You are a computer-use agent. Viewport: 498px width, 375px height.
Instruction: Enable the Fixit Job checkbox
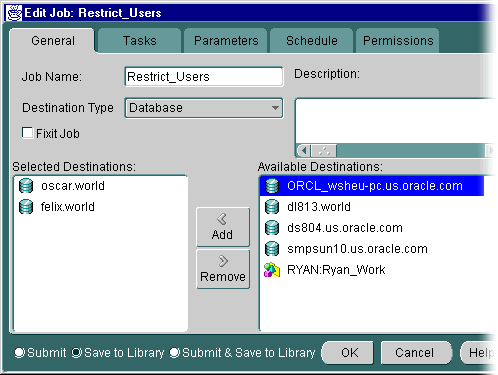point(27,133)
